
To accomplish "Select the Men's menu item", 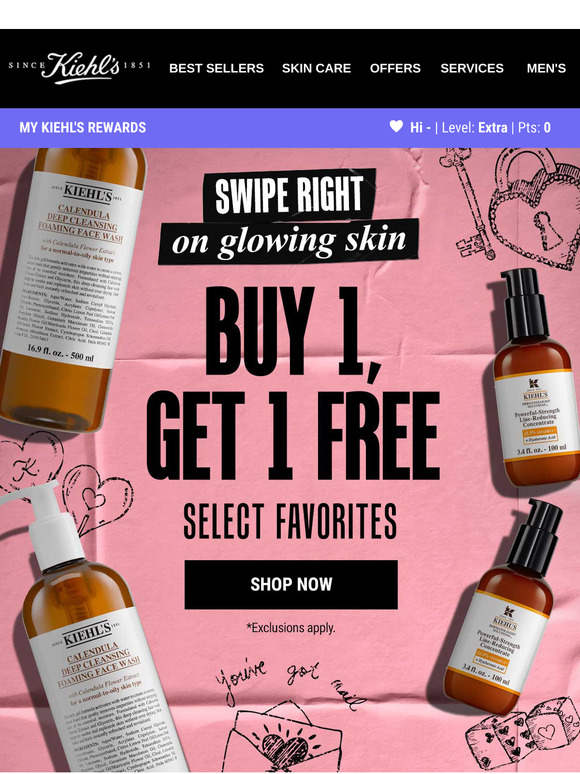I will coord(546,68).
